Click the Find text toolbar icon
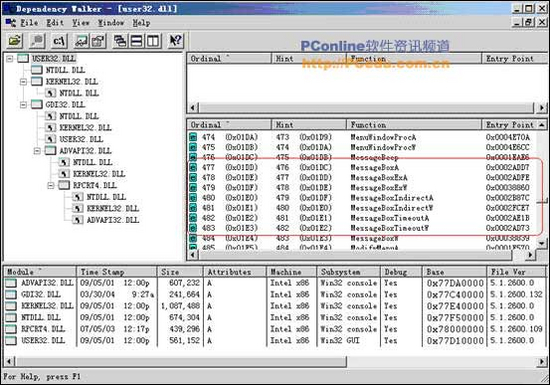550x385 pixels. 37,41
